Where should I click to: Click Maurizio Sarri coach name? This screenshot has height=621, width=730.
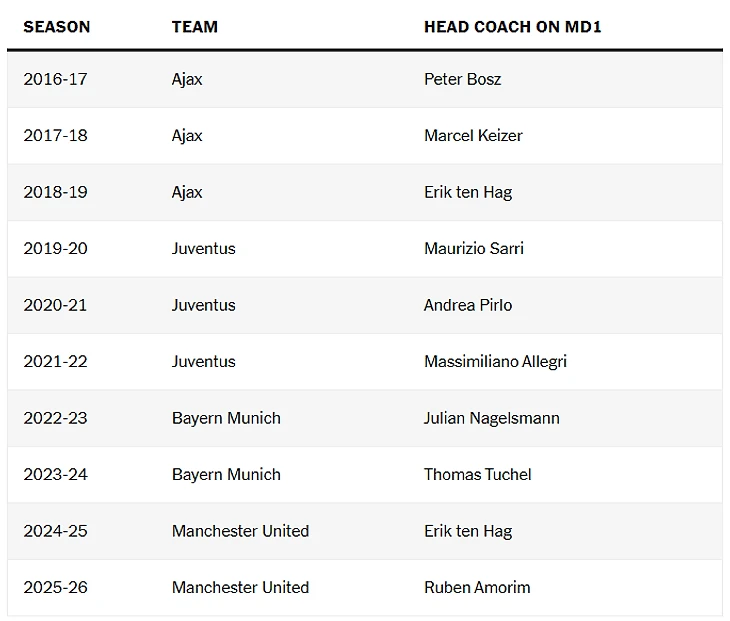click(x=473, y=248)
